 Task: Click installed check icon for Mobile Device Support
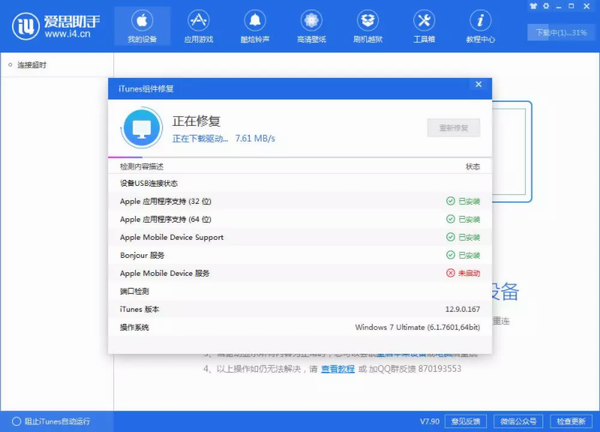[x=450, y=237]
